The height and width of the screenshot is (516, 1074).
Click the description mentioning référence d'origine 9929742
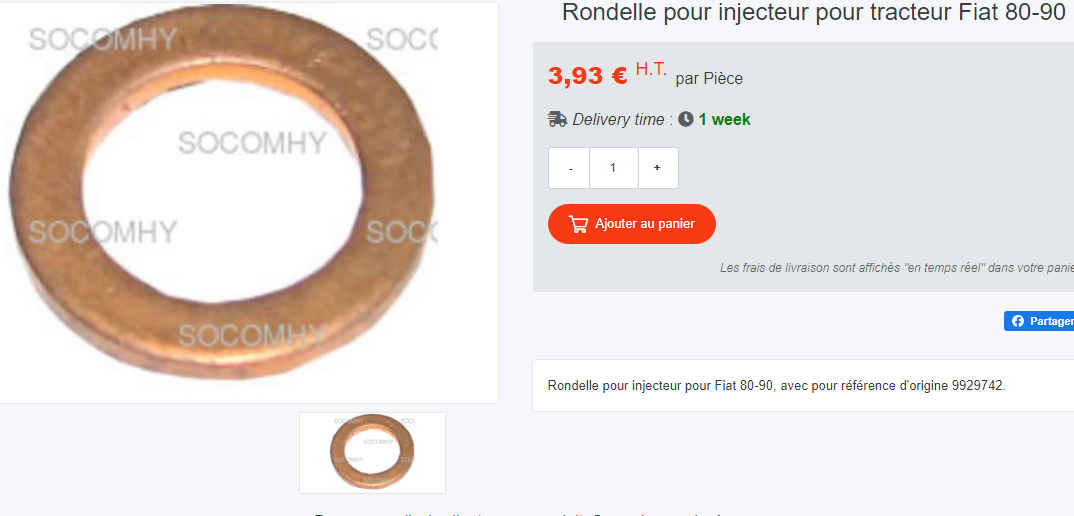click(x=777, y=385)
